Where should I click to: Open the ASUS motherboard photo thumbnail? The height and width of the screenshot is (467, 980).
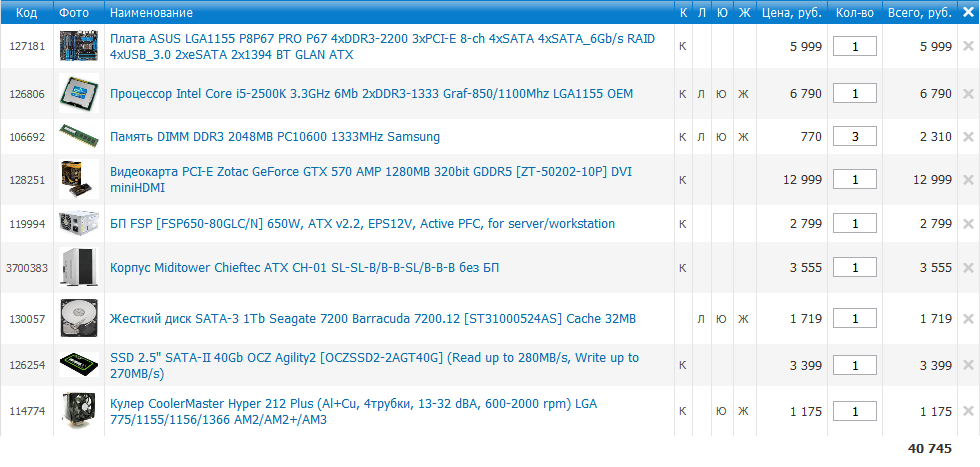coord(79,46)
